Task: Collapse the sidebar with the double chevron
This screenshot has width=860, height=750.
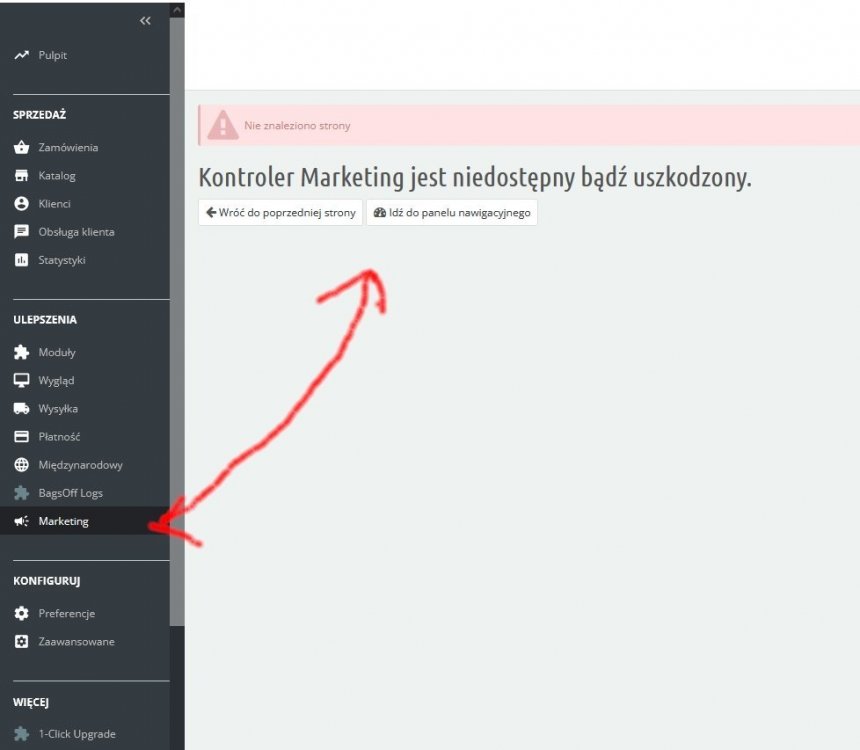Action: [145, 21]
